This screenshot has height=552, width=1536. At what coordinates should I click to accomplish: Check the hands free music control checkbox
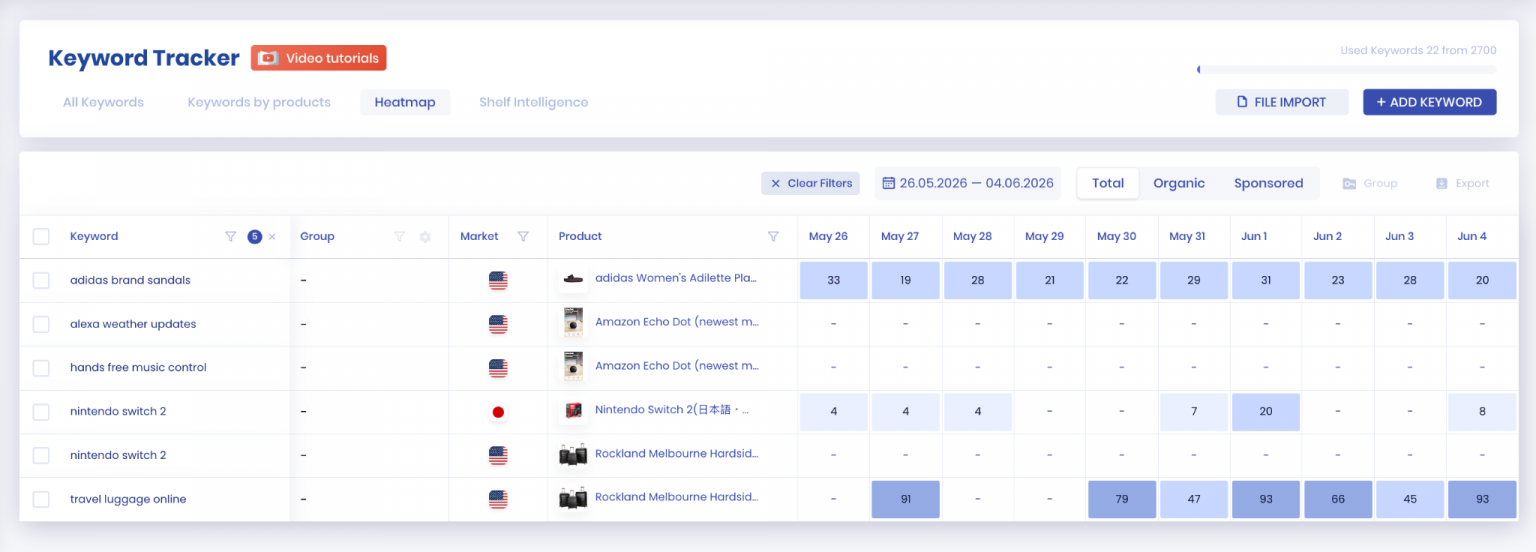coord(41,368)
